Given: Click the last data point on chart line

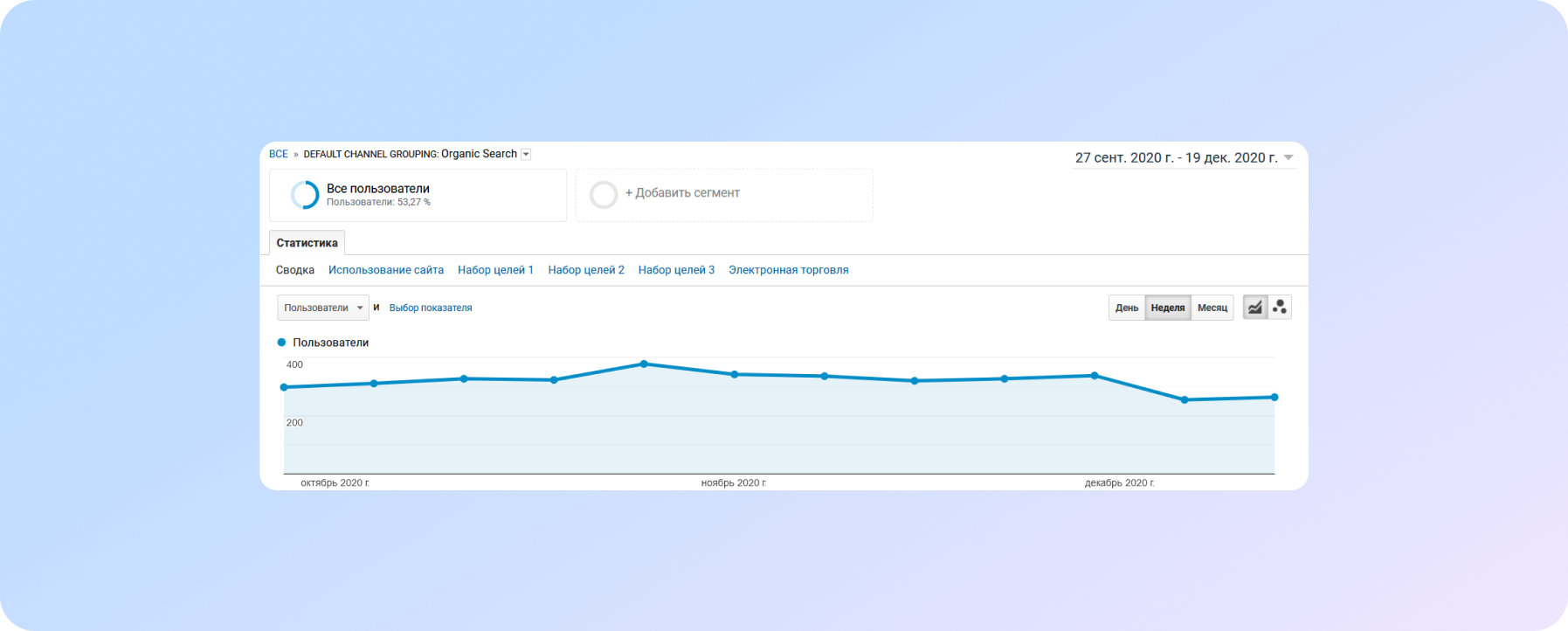Looking at the screenshot, I should tap(1274, 398).
